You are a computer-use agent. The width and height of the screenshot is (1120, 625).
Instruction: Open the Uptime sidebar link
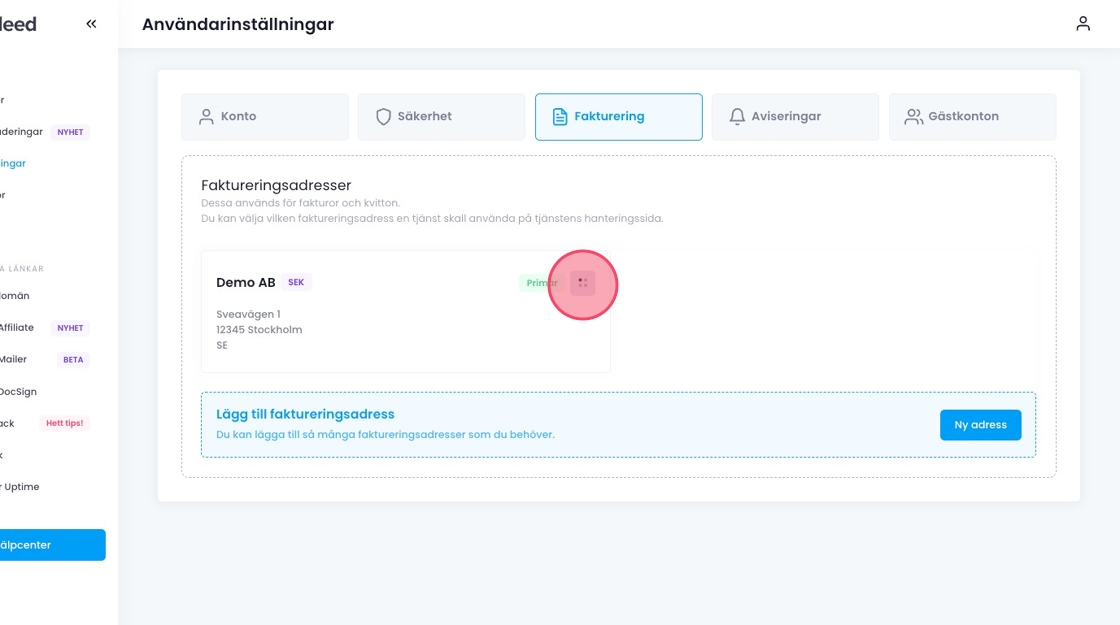tap(20, 487)
